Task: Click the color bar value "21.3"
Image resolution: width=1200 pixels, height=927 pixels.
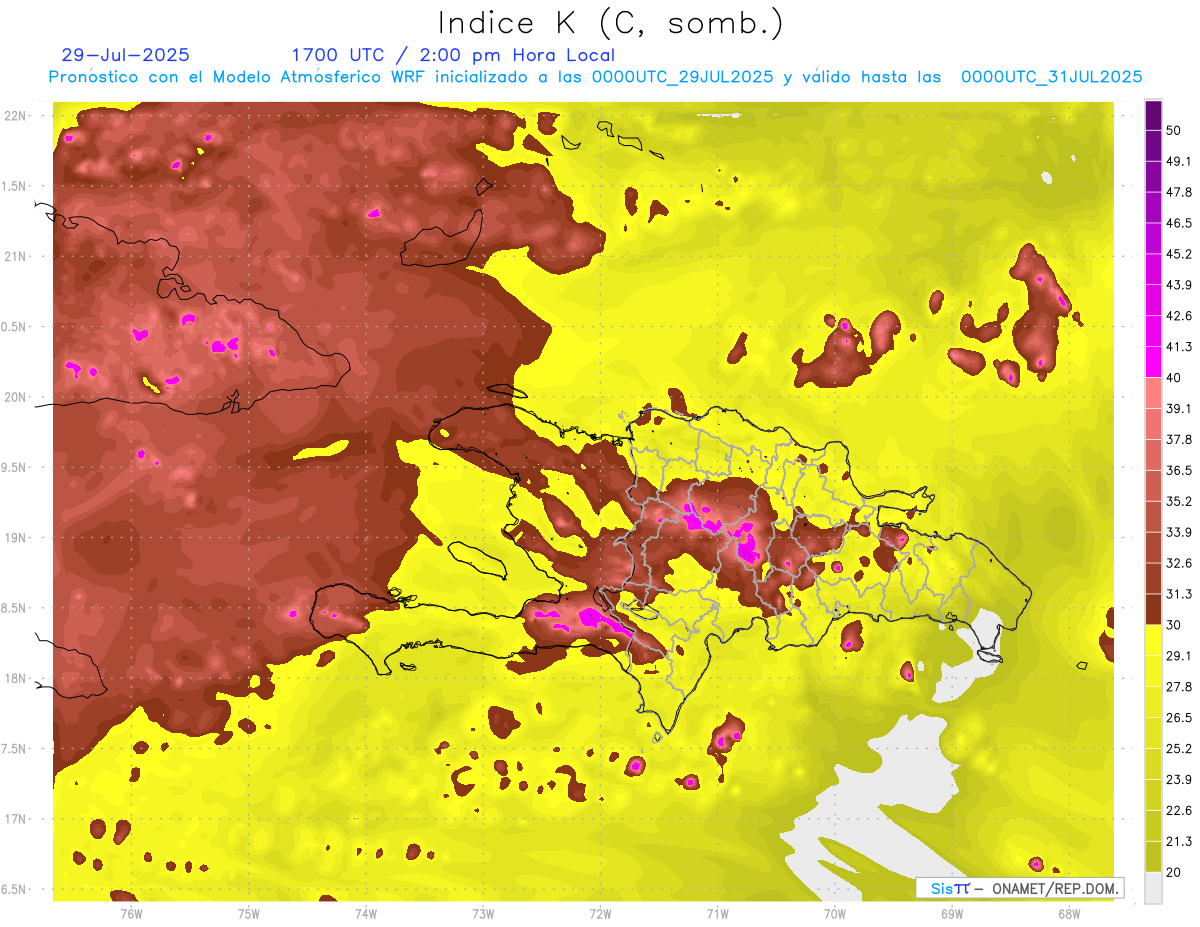Action: pyautogui.click(x=1179, y=842)
